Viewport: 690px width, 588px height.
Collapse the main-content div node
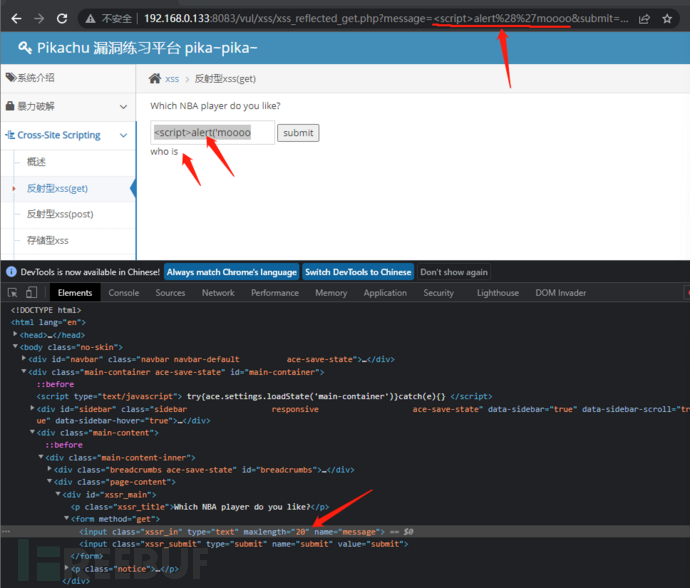click(32, 432)
